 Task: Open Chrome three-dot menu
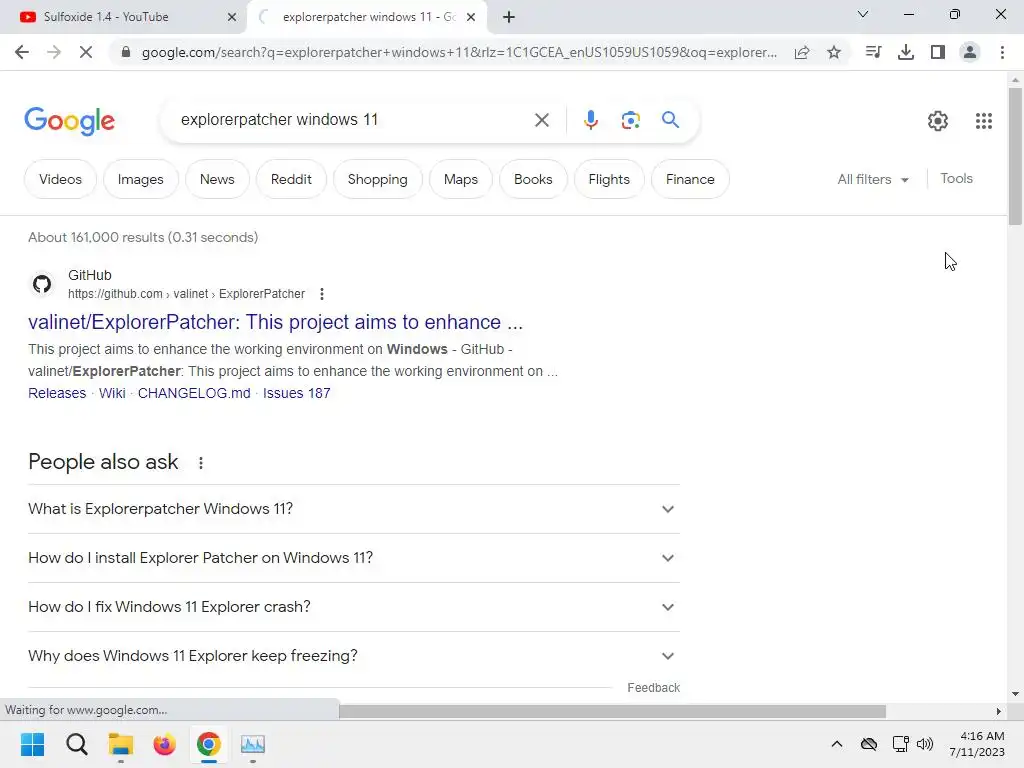pos(1002,52)
